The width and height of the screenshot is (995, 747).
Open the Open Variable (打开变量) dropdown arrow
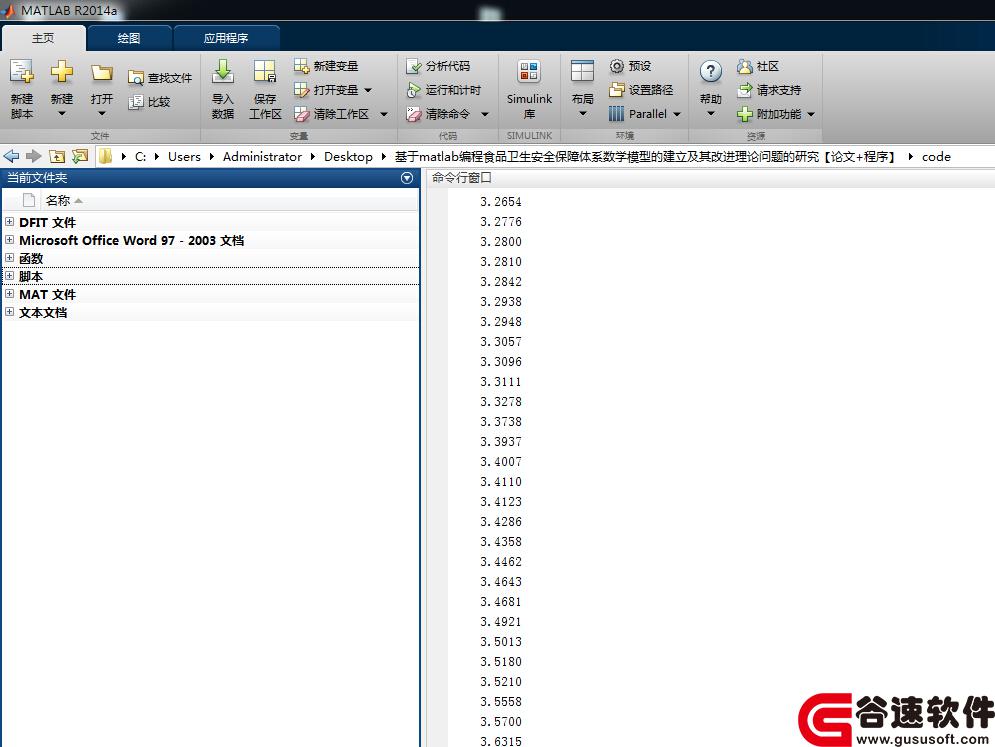[368, 90]
